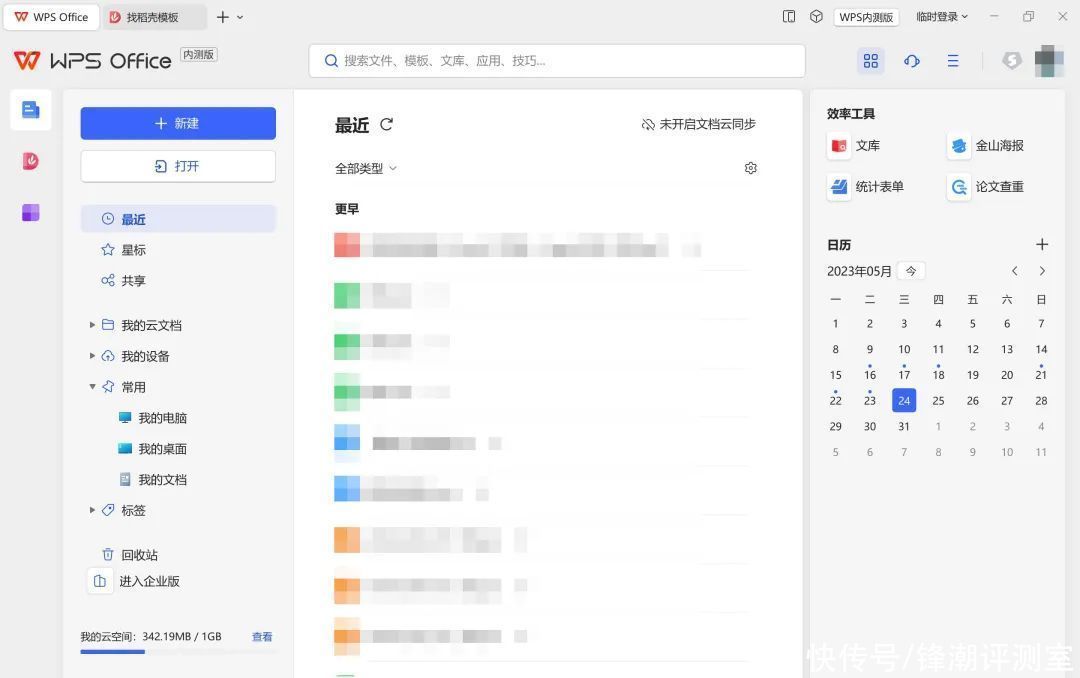Open the 全部类型 filter dropdown
Viewport: 1080px width, 678px height.
(366, 168)
